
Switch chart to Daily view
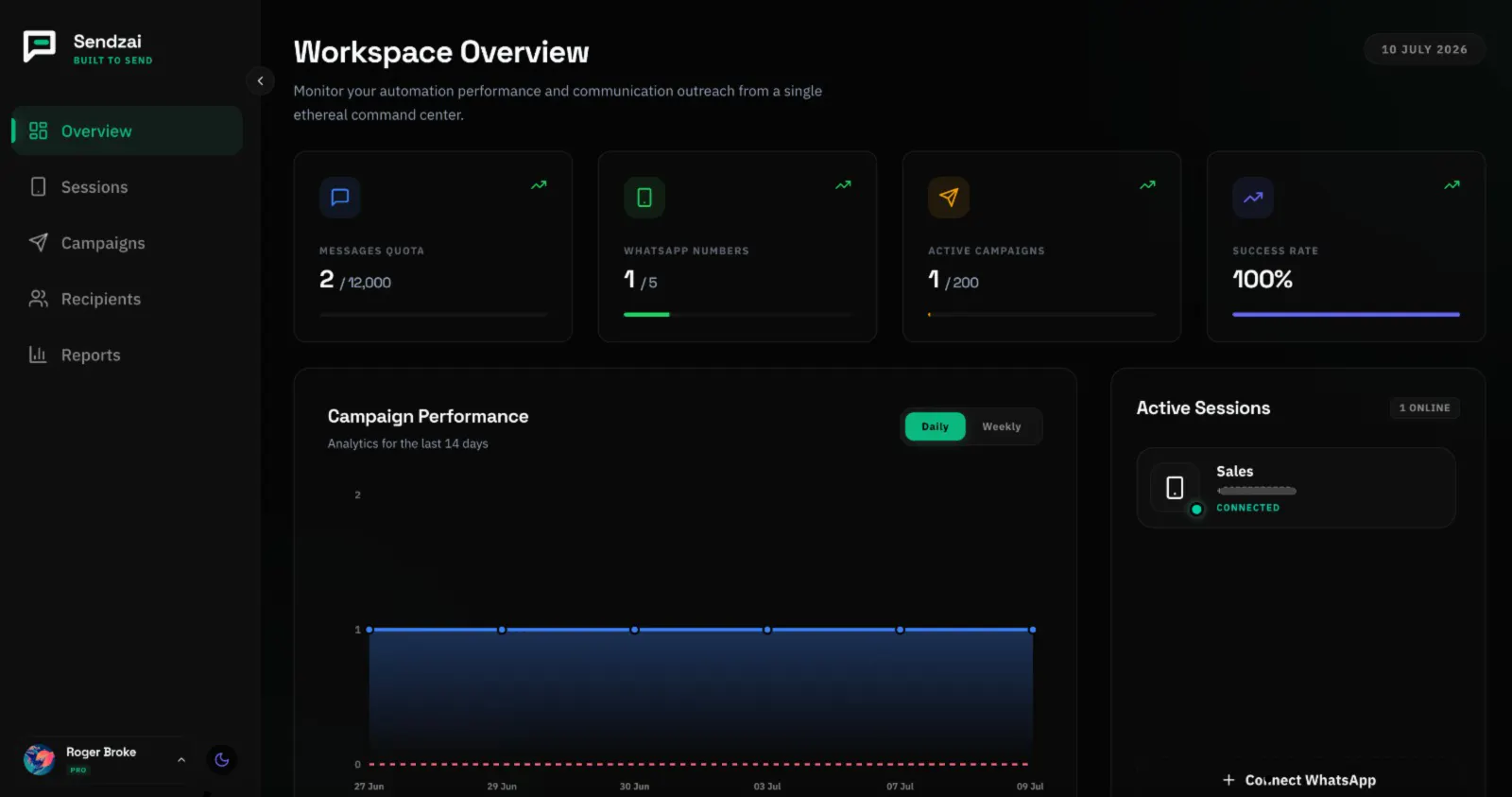pyautogui.click(x=935, y=426)
